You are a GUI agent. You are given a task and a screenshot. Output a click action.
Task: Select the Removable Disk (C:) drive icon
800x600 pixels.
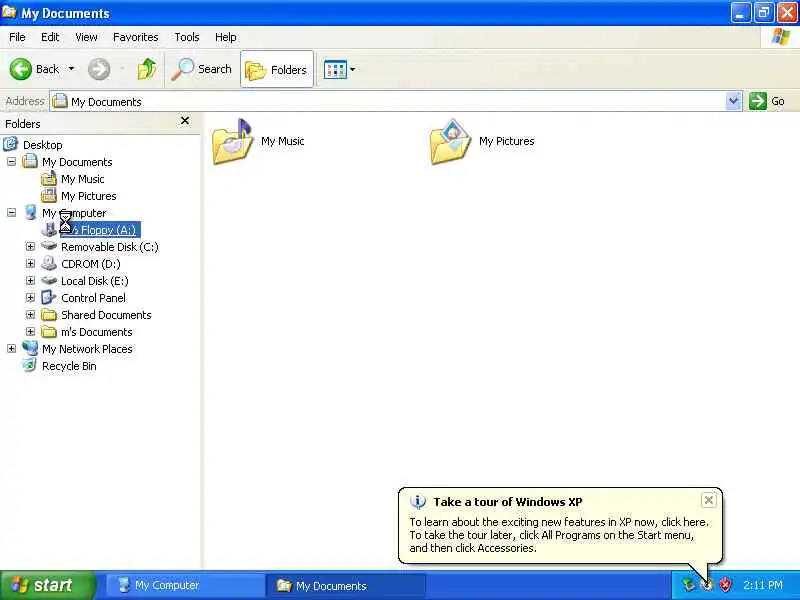49,246
